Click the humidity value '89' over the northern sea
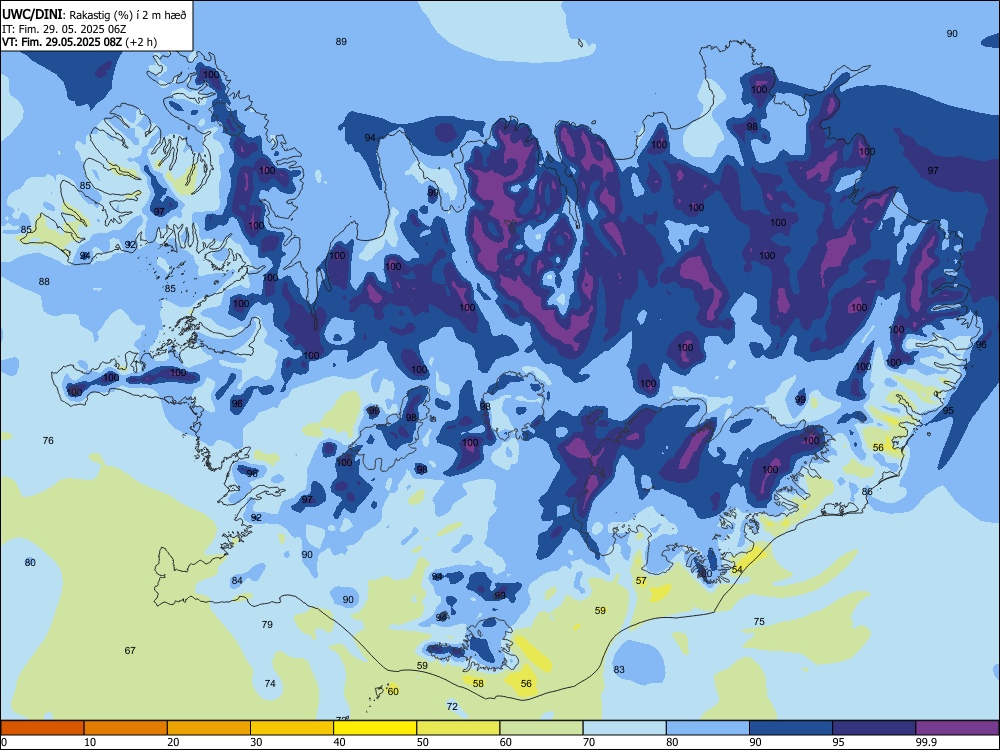This screenshot has height=750, width=1000. [x=341, y=41]
